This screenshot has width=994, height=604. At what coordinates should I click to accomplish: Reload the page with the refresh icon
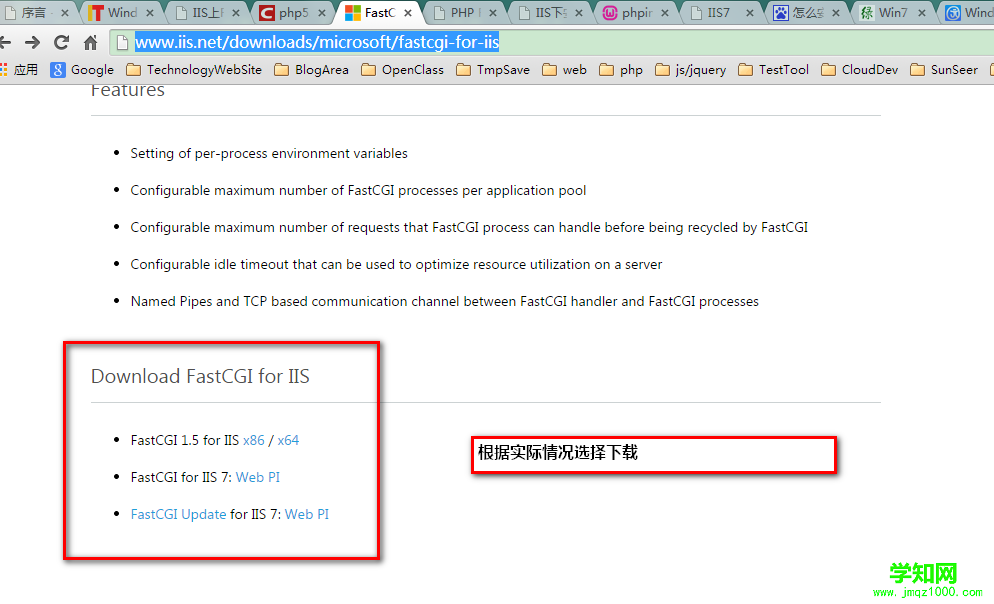[61, 42]
